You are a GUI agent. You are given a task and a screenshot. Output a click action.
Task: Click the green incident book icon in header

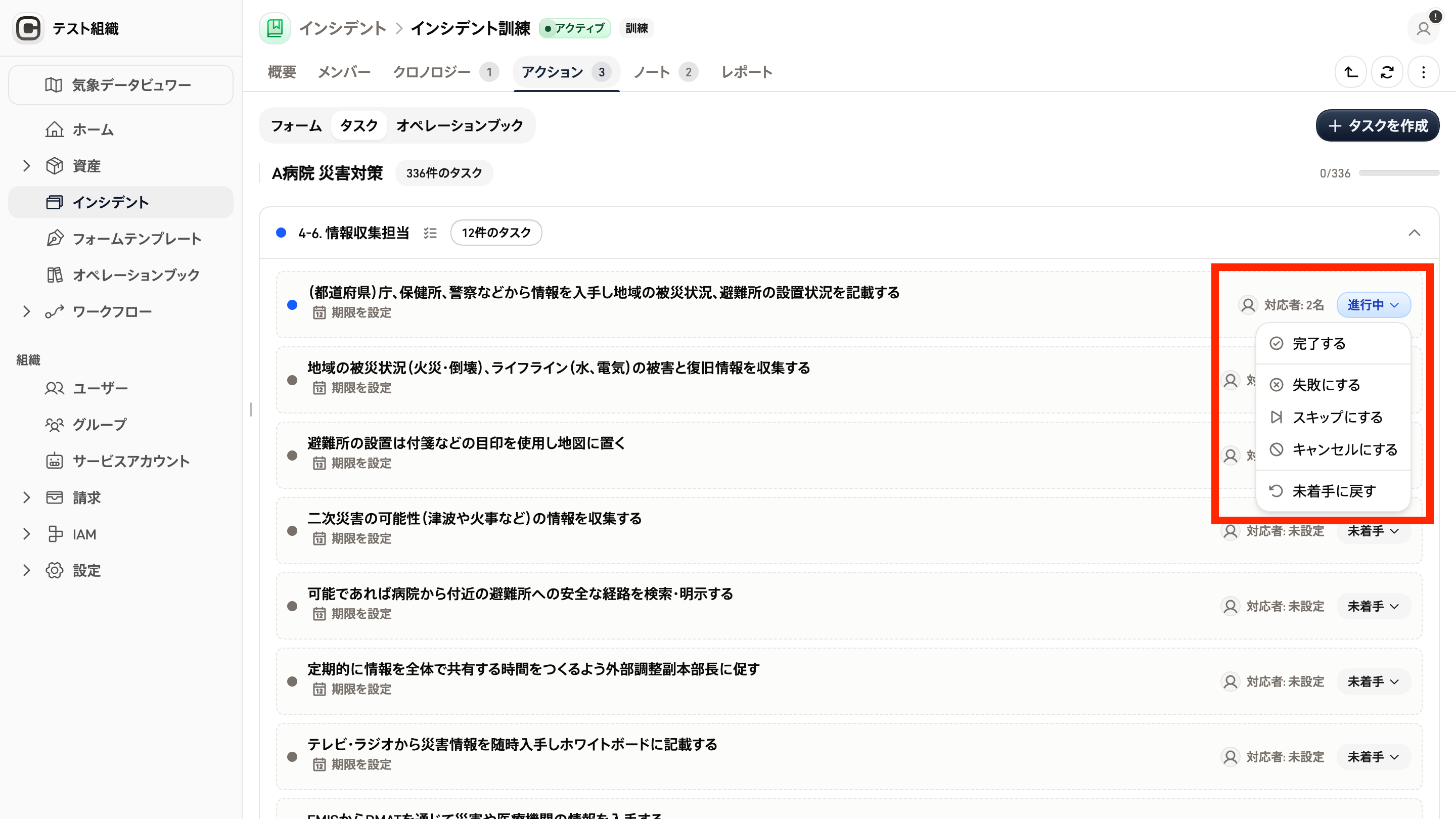275,28
